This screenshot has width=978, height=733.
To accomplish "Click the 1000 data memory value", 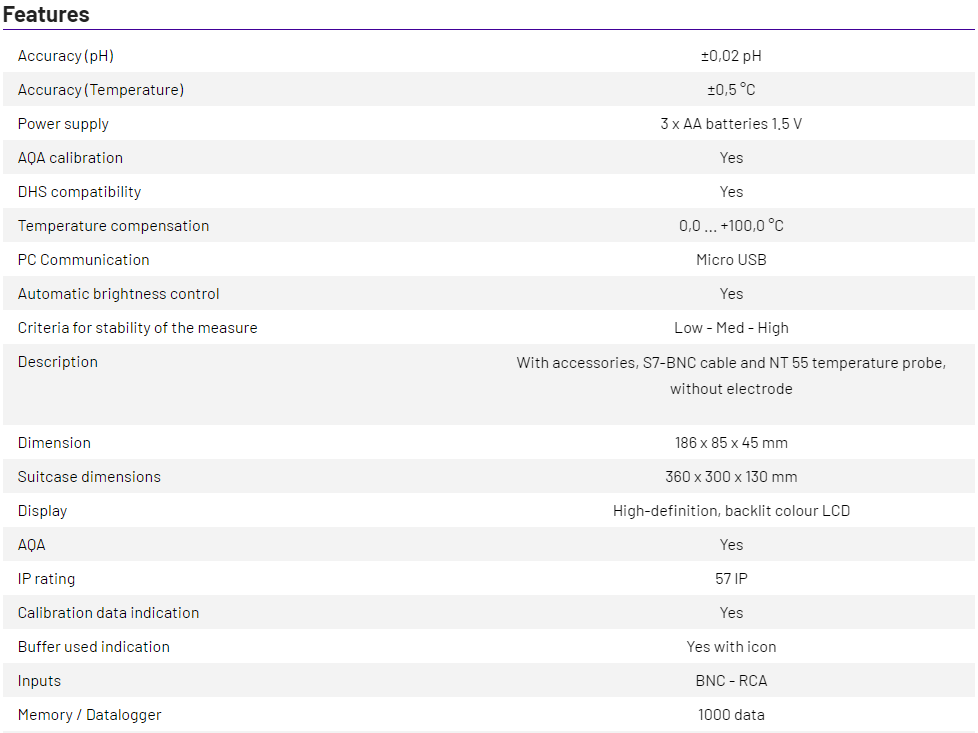I will (x=731, y=715).
